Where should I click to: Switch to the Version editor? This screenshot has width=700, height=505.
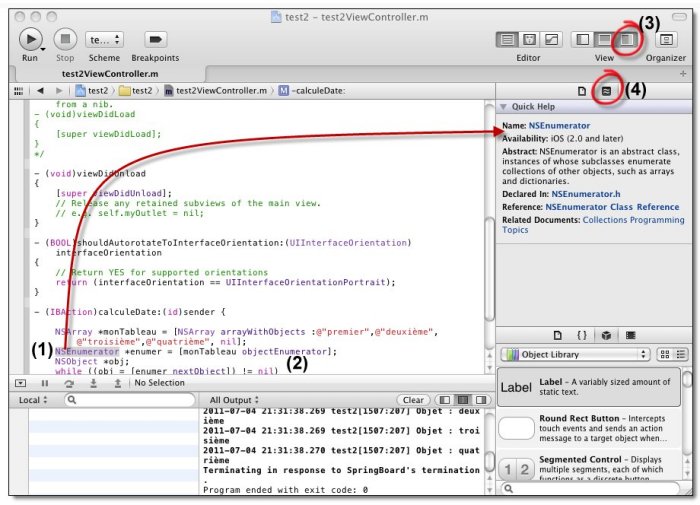551,39
